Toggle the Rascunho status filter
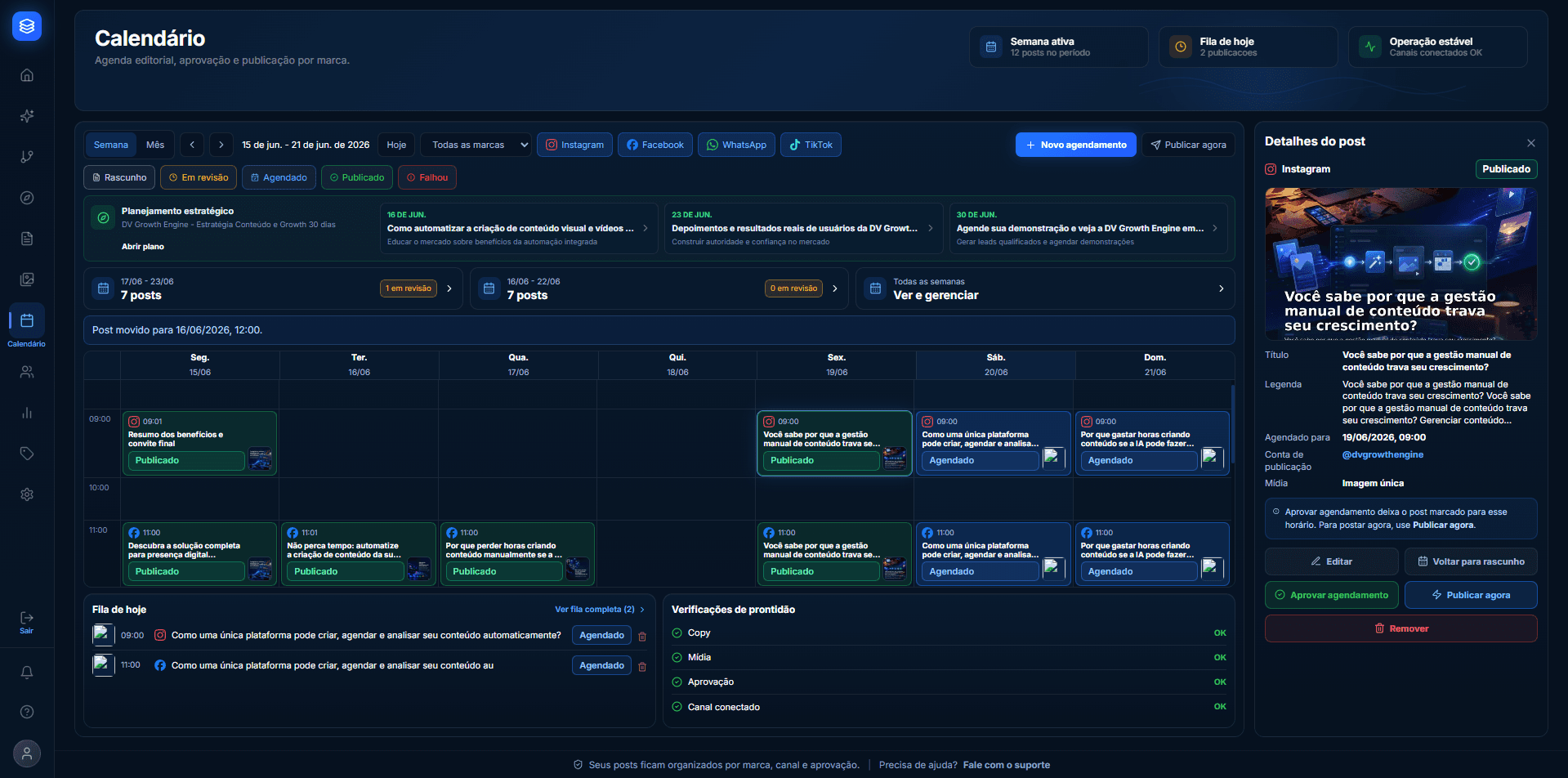This screenshot has width=1568, height=778. [119, 177]
